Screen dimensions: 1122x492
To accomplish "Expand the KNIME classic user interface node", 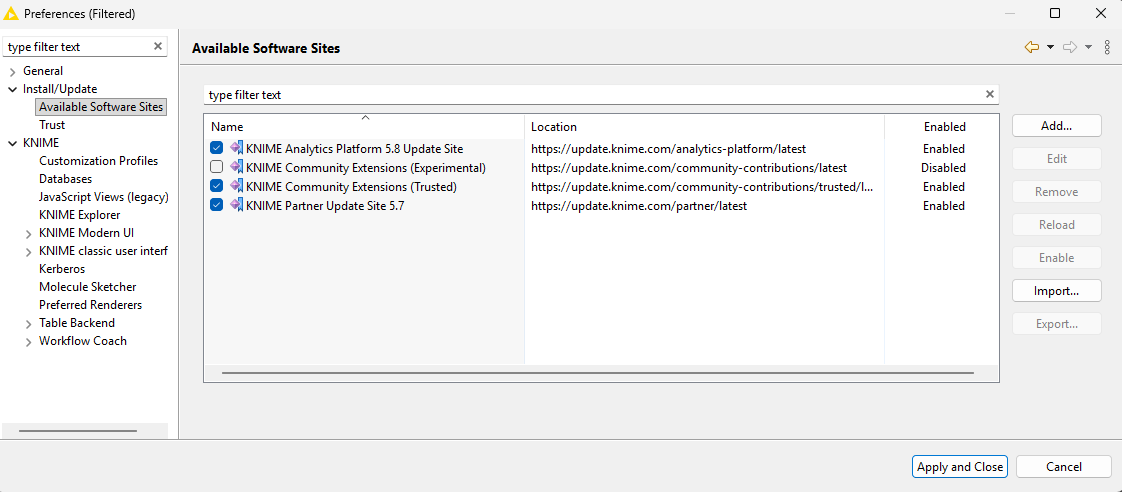I will pos(29,252).
